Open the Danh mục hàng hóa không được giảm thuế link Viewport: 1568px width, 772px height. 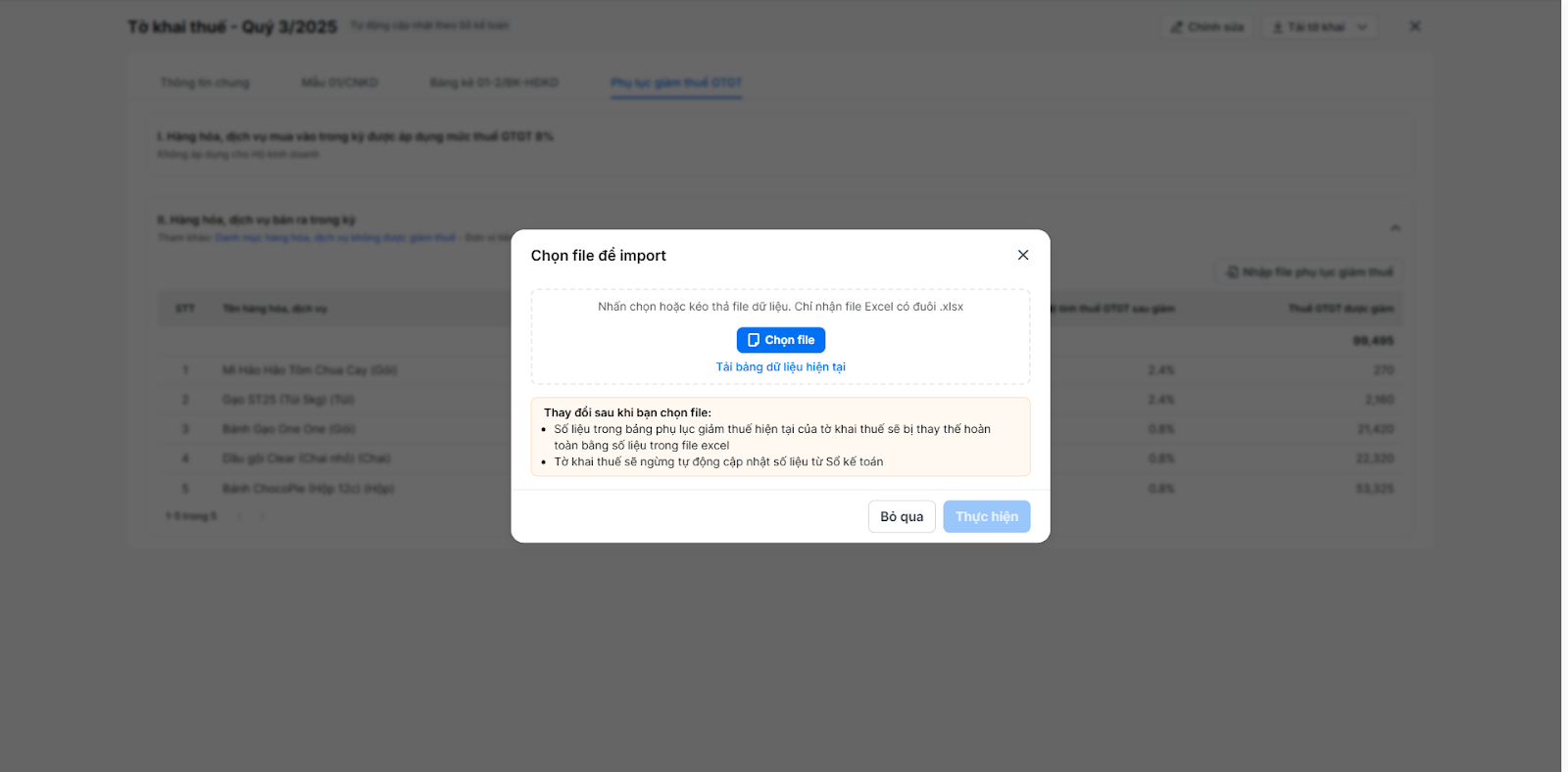point(335,238)
